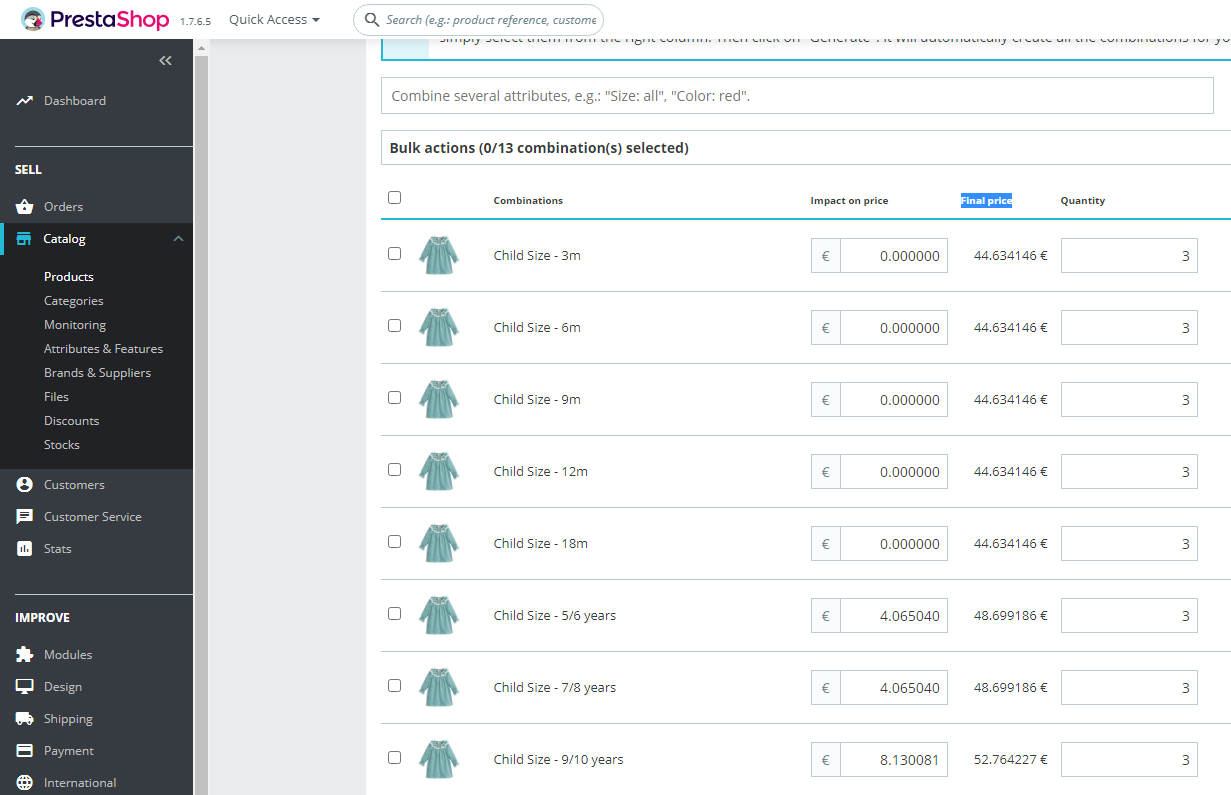Click the highlighted Final price header
The image size is (1231, 795).
[986, 201]
